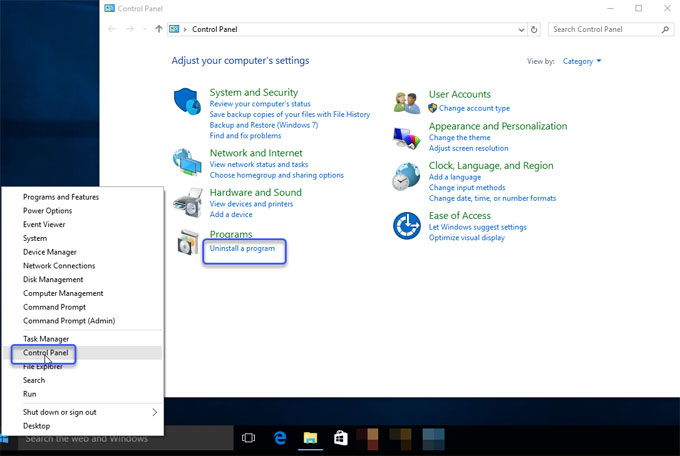The width and height of the screenshot is (680, 456).
Task: Open the Store from the taskbar
Action: click(x=340, y=438)
